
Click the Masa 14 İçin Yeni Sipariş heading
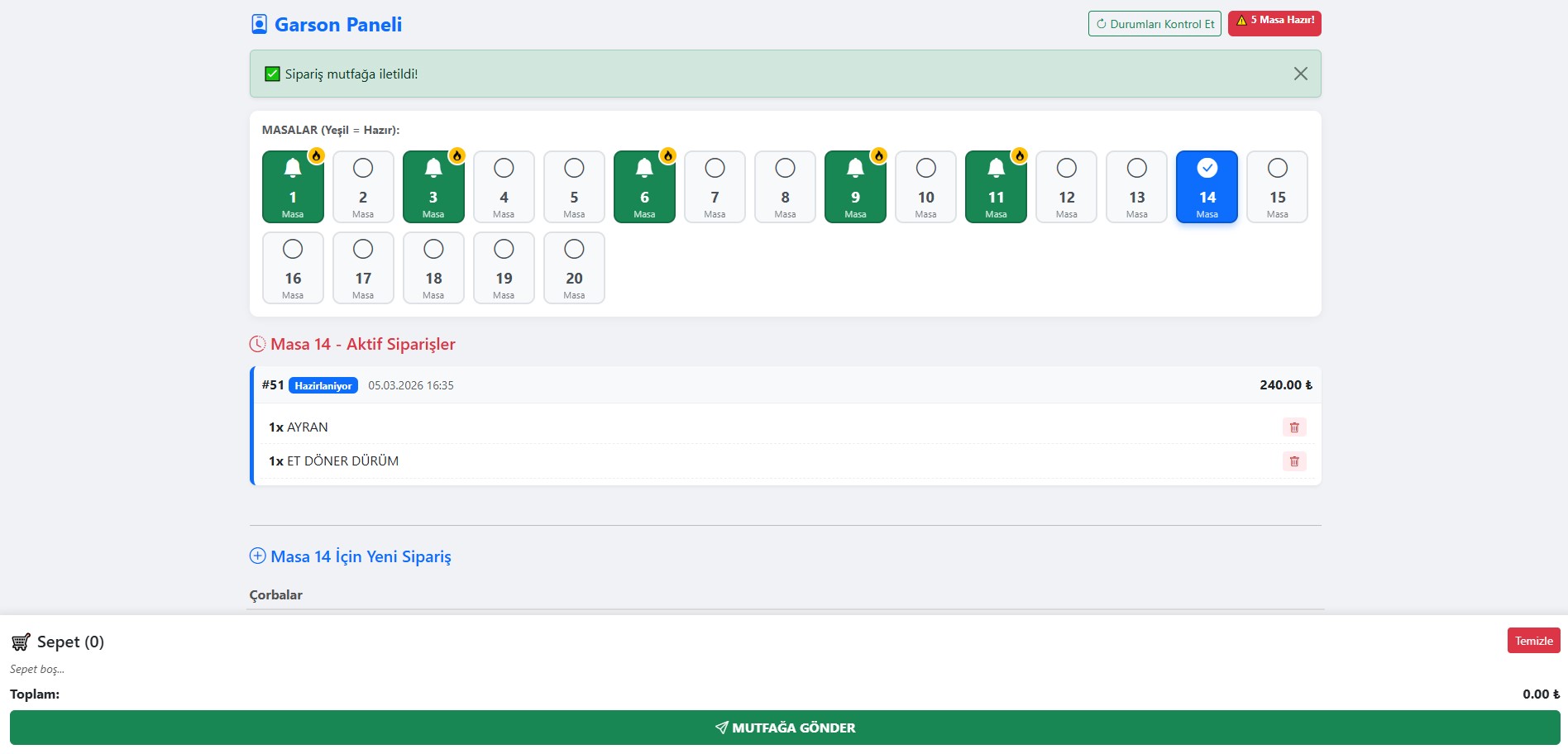pos(361,556)
